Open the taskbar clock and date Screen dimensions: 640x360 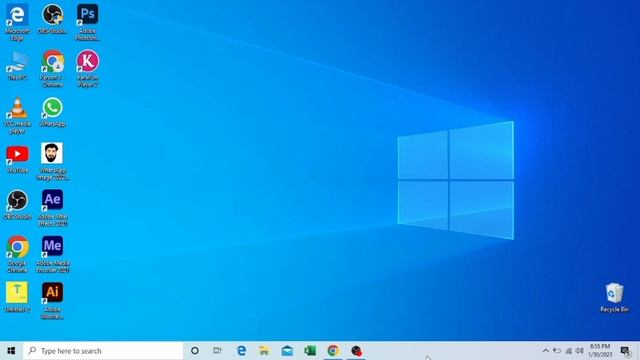click(600, 351)
